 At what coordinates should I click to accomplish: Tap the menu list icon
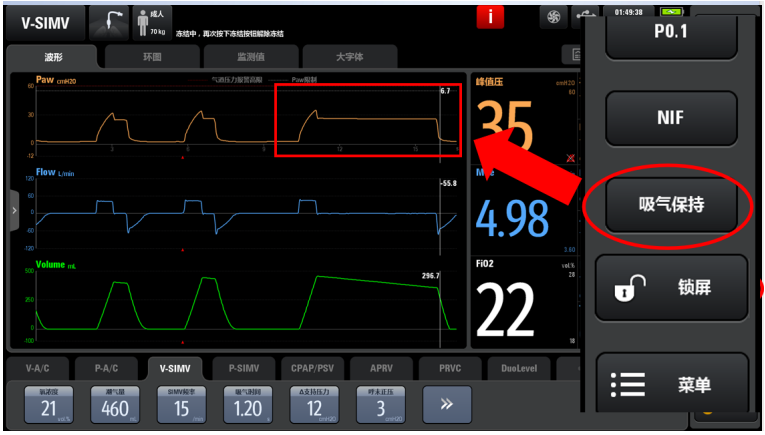[627, 385]
